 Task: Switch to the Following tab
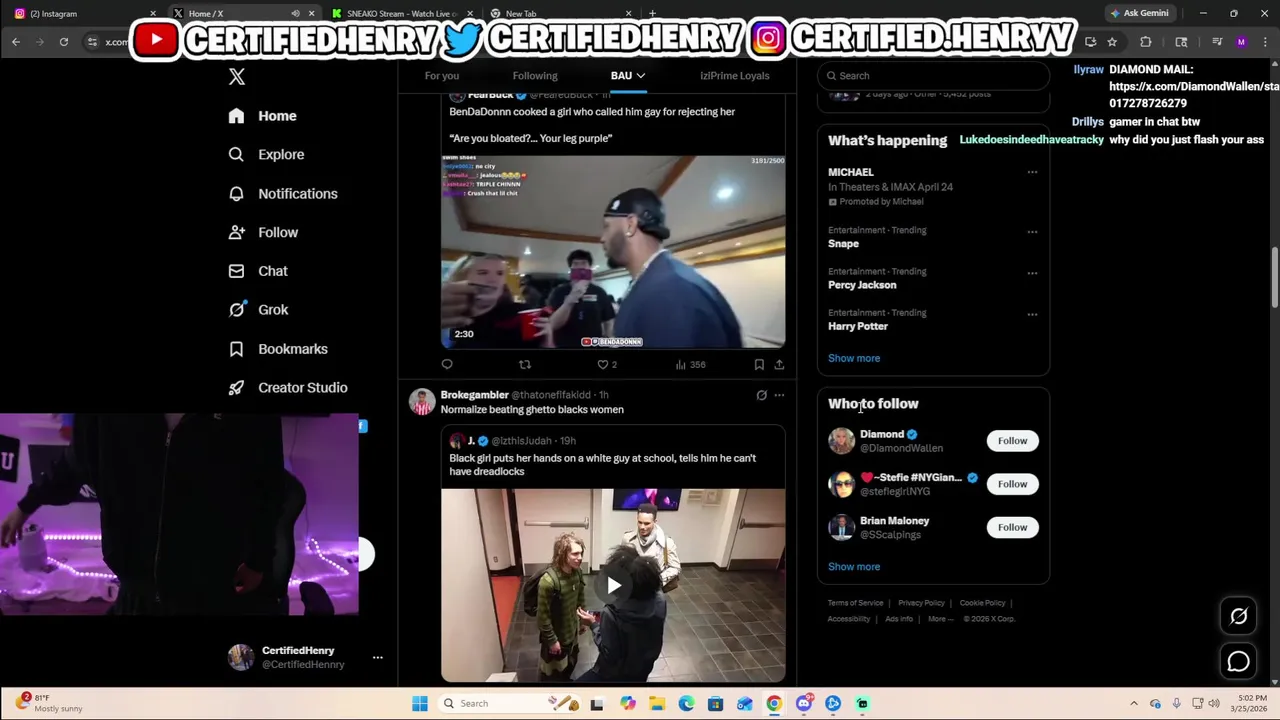[x=535, y=76]
